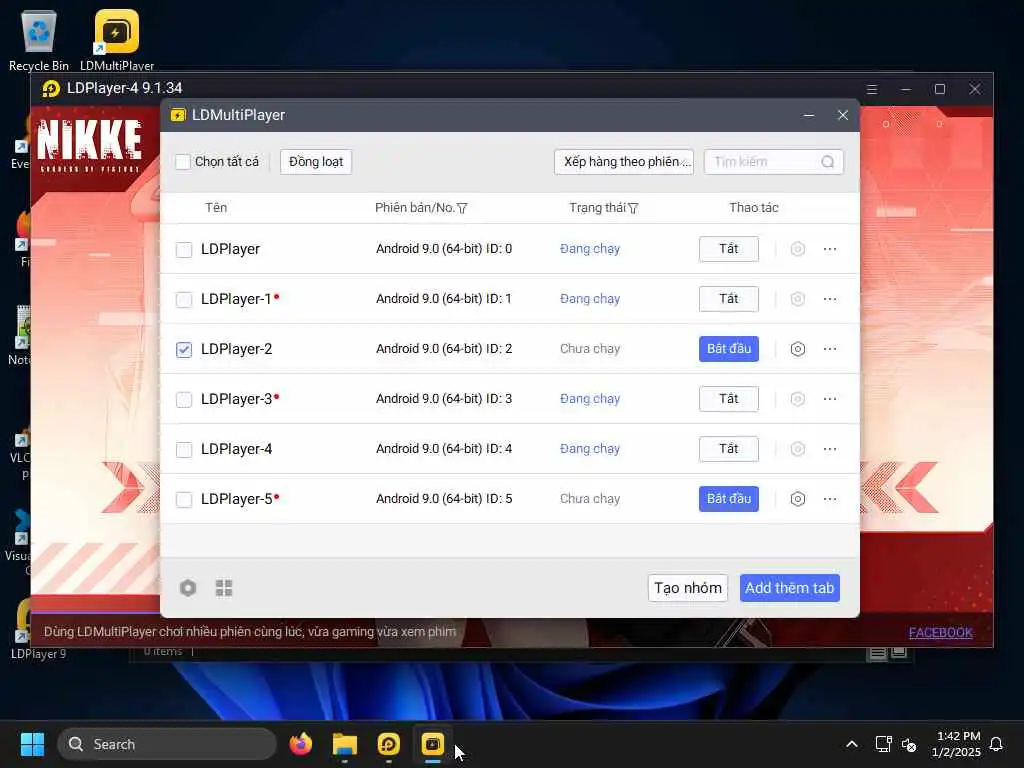Open settings gear for LDPlayer-5 row
1024x768 pixels.
797,499
